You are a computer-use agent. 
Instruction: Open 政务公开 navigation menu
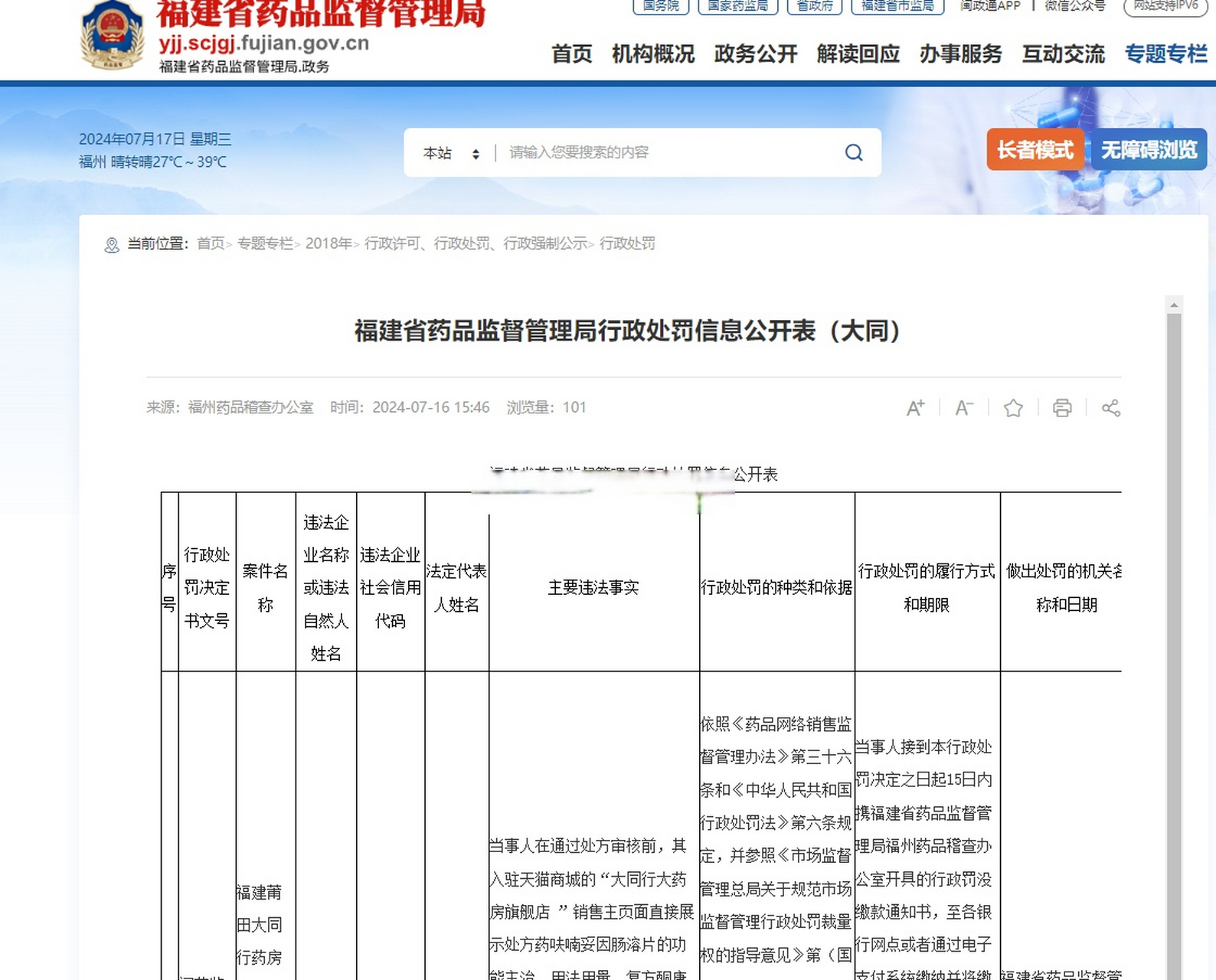pos(756,54)
